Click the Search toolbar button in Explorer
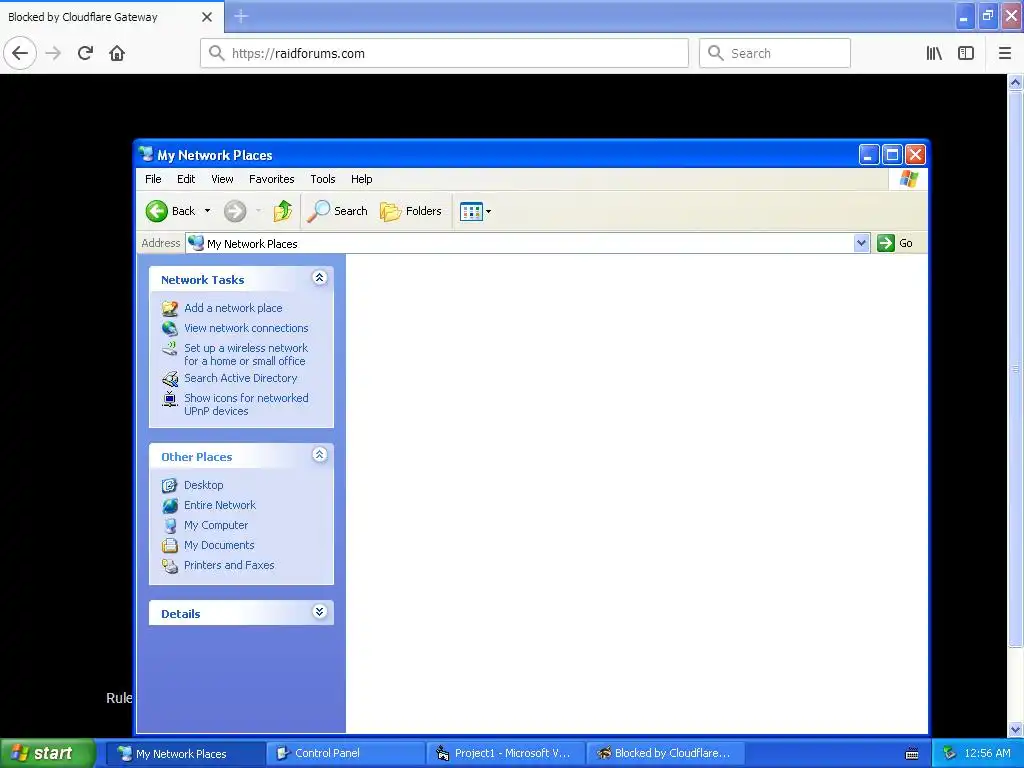 [x=337, y=211]
